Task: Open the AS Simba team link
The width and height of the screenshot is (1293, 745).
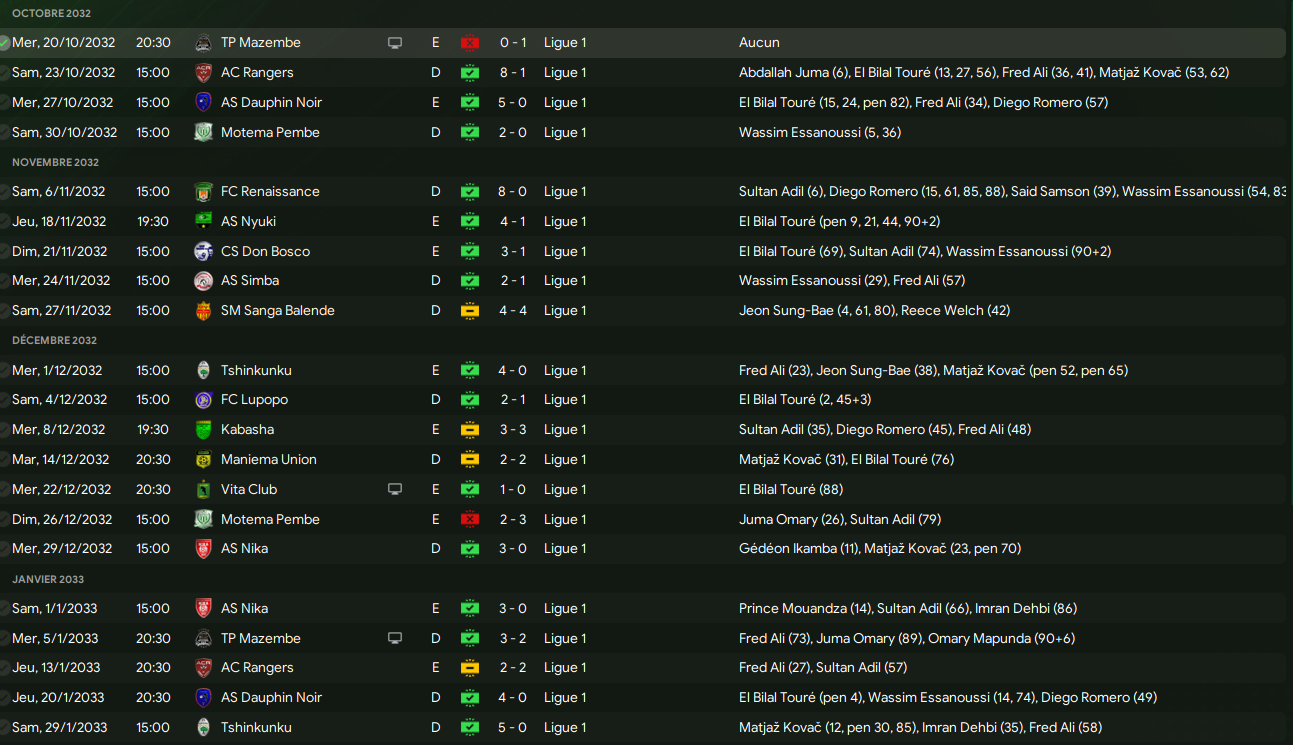Action: (x=249, y=281)
